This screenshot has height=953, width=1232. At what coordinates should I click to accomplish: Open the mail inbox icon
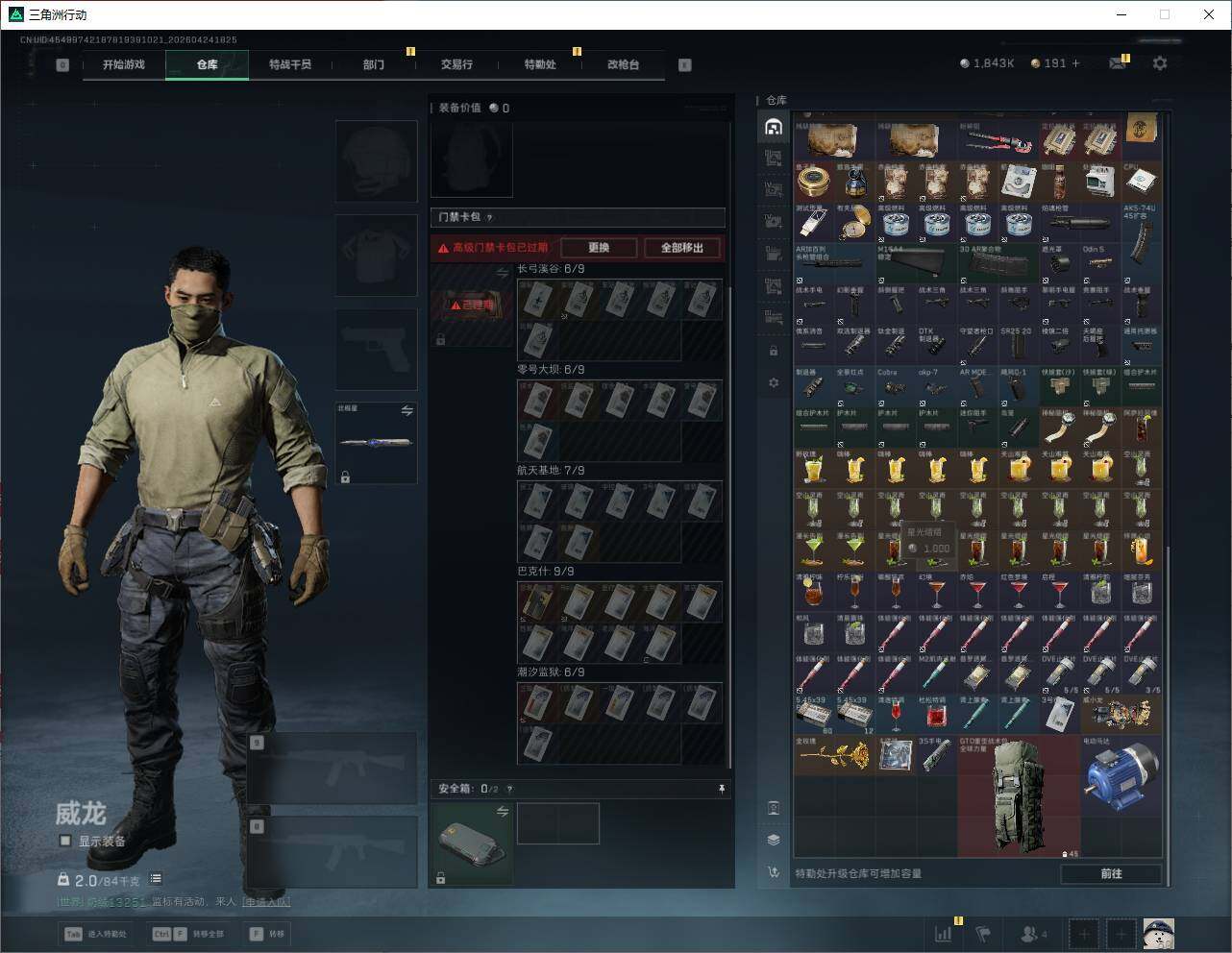click(x=1118, y=63)
